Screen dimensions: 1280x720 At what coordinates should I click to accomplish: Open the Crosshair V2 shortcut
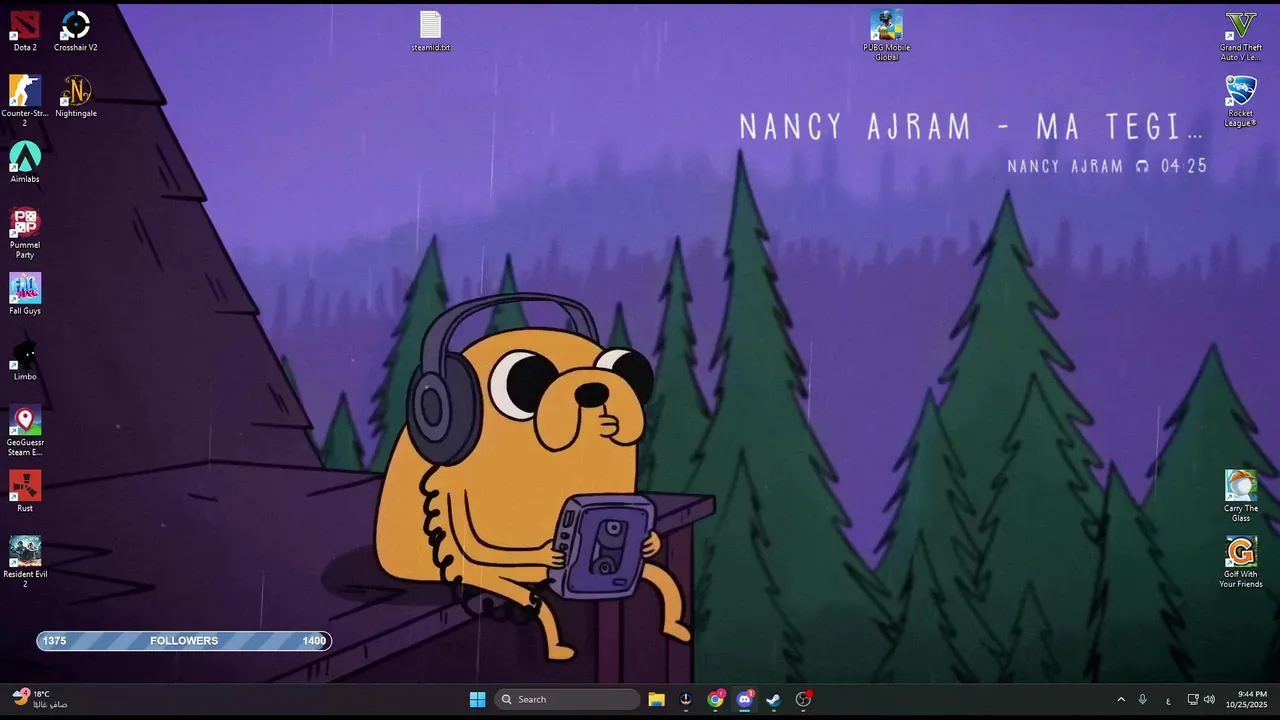(76, 31)
